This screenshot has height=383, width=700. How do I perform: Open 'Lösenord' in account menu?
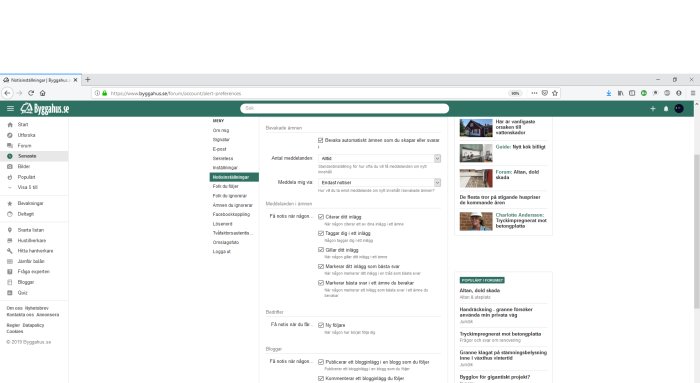[222, 224]
